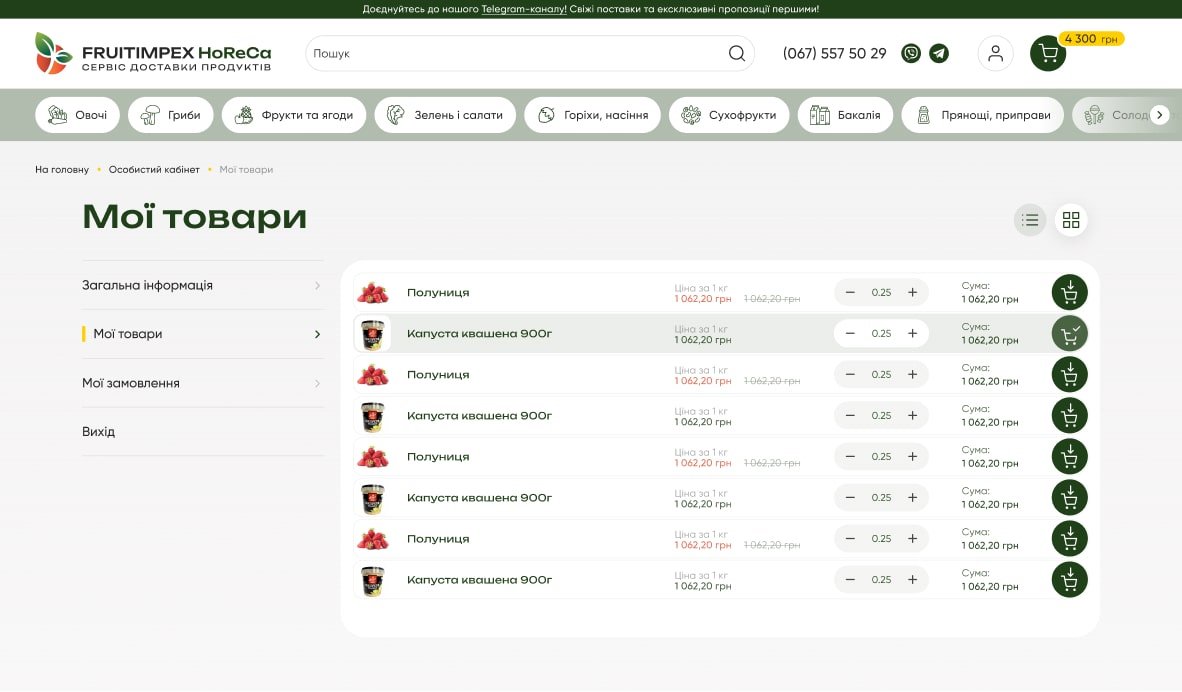Increase quantity of first Полуниця row
Screen dimensions: 1182x692
tap(912, 292)
